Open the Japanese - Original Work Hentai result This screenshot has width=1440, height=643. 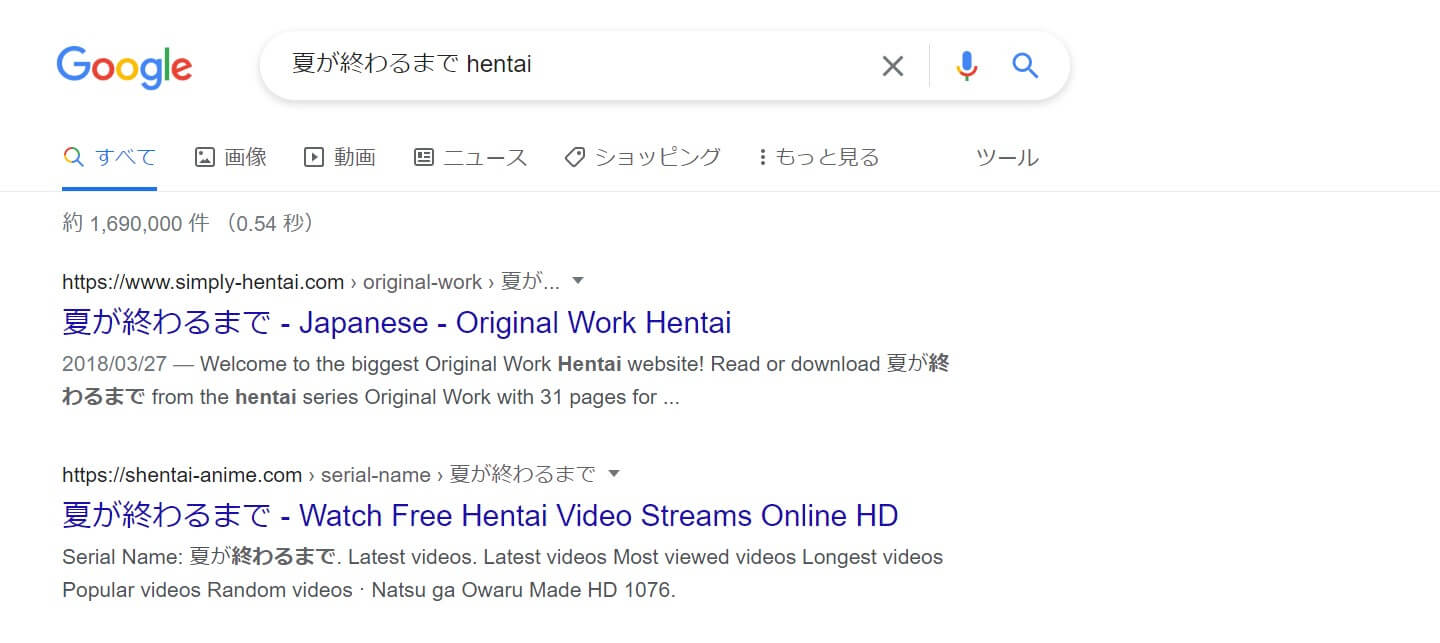tap(397, 322)
